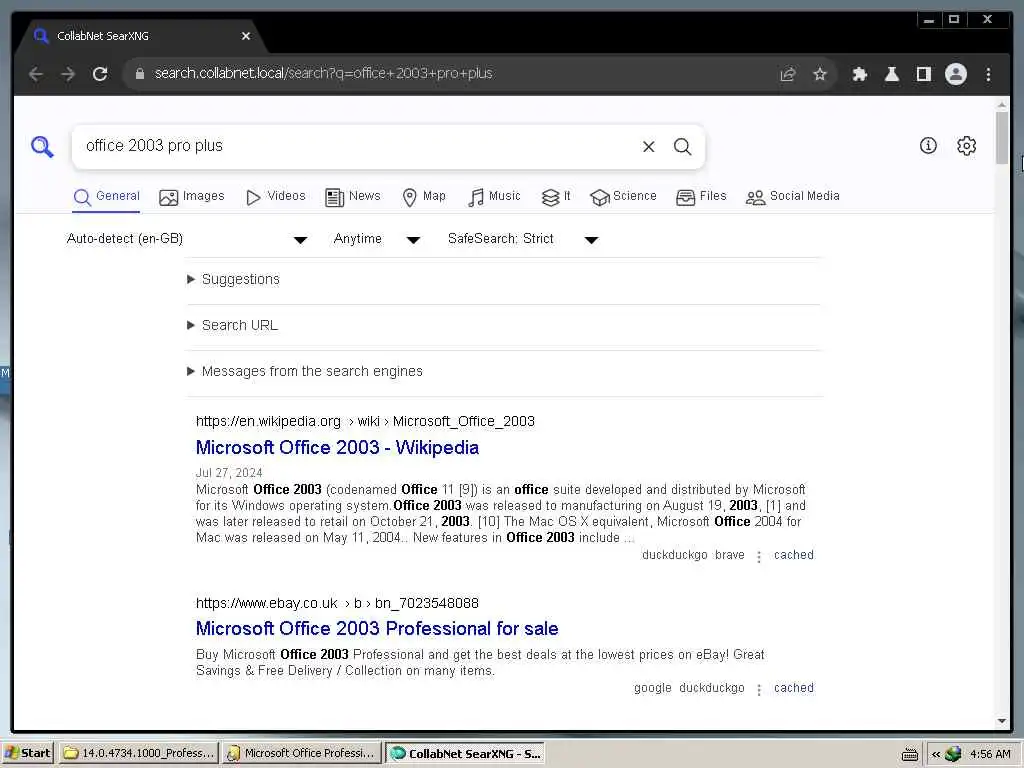1024x768 pixels.
Task: Switch to the News tab
Action: (353, 197)
